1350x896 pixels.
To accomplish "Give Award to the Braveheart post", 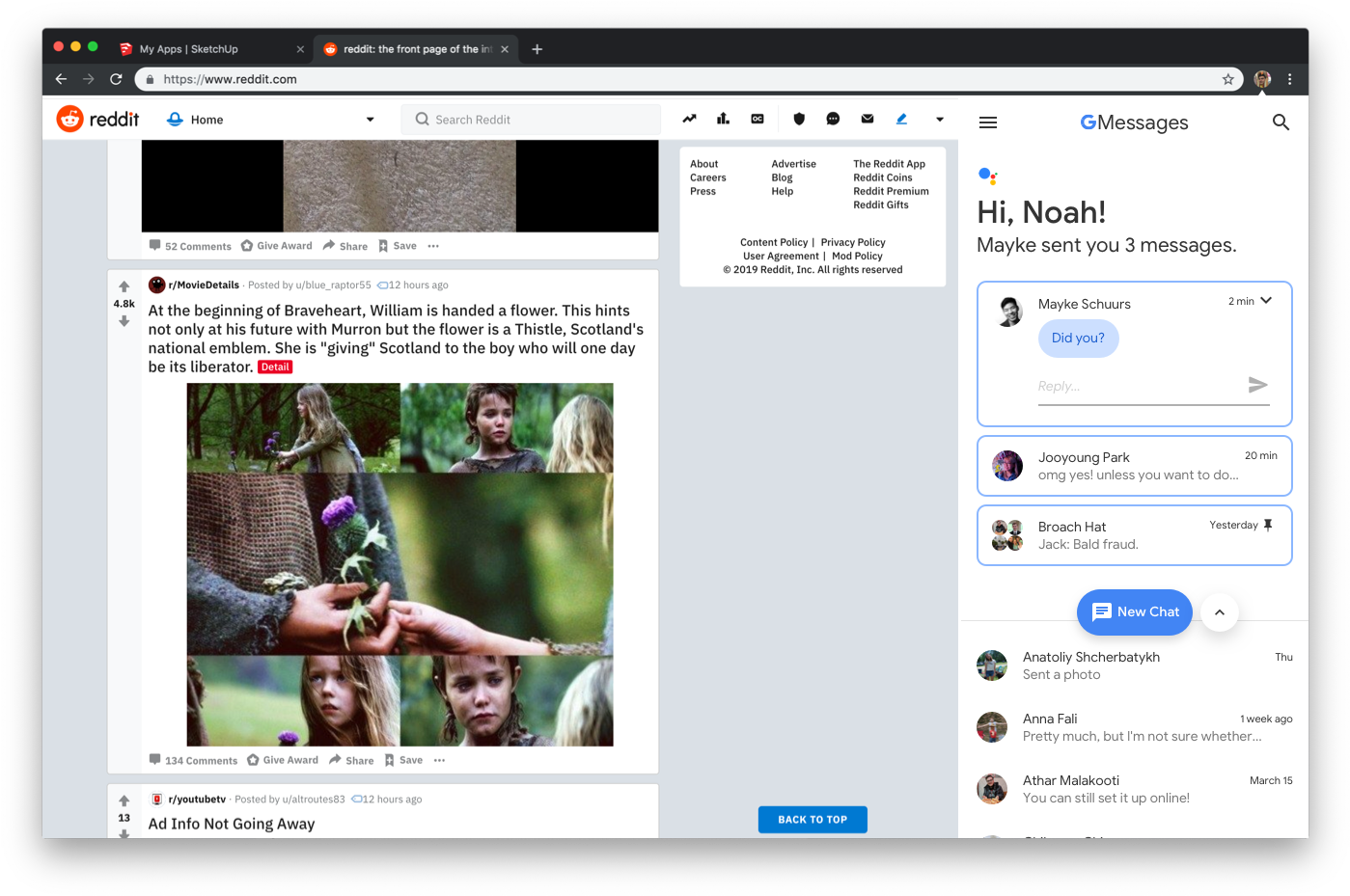I will tap(283, 760).
